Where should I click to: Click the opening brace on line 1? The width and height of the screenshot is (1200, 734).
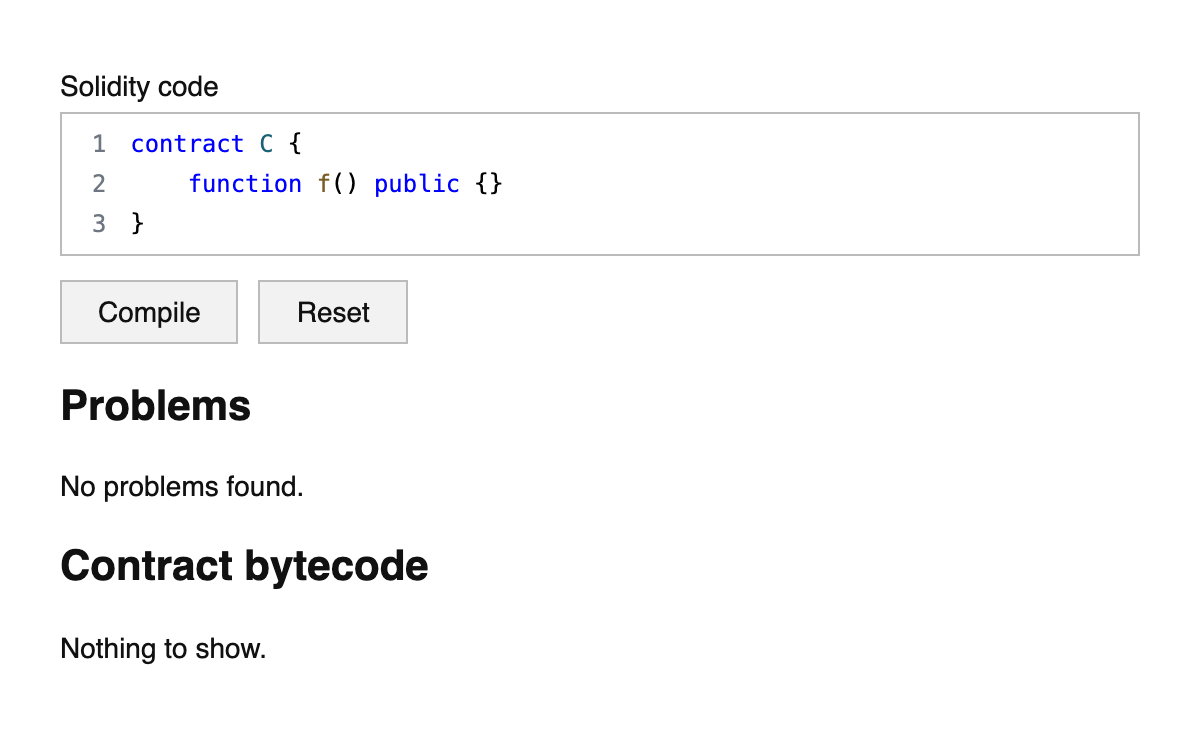click(x=295, y=144)
